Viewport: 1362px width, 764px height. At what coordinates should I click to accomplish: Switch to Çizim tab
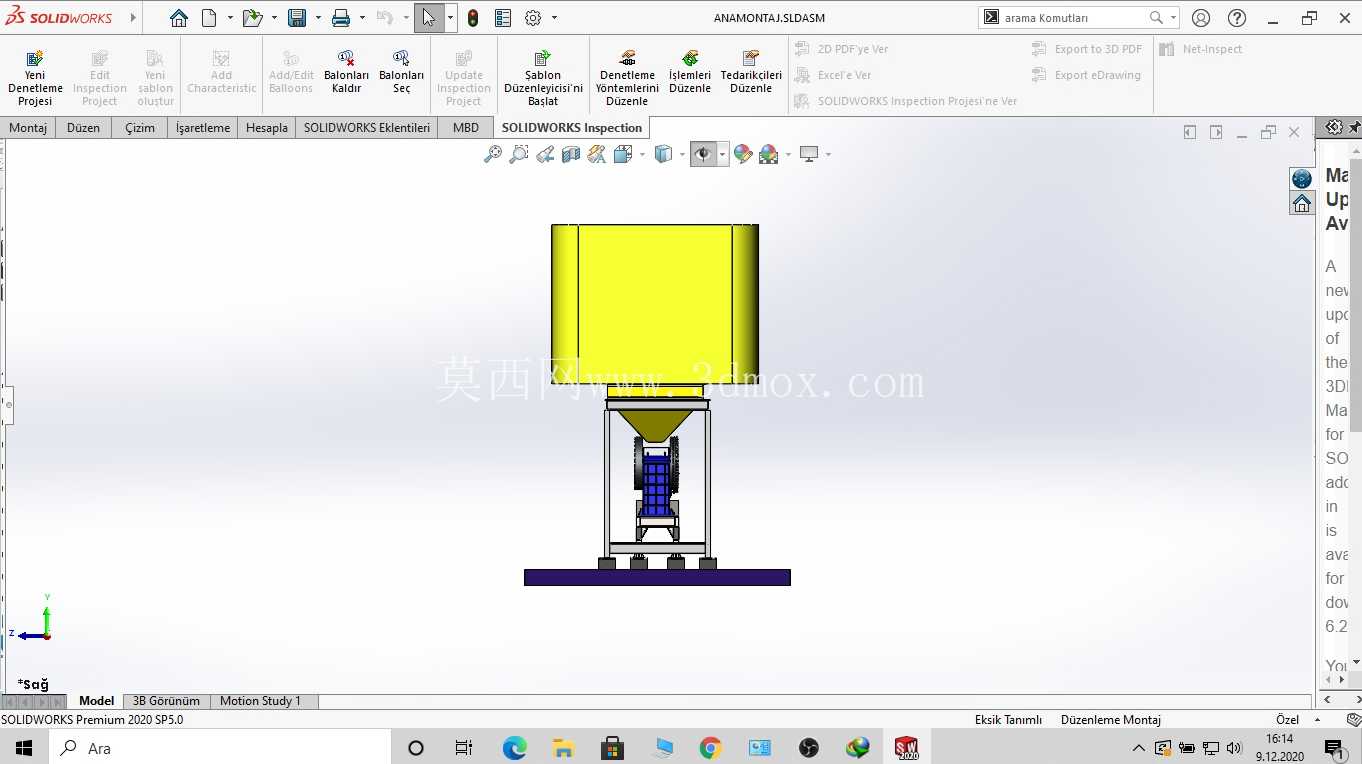[140, 128]
